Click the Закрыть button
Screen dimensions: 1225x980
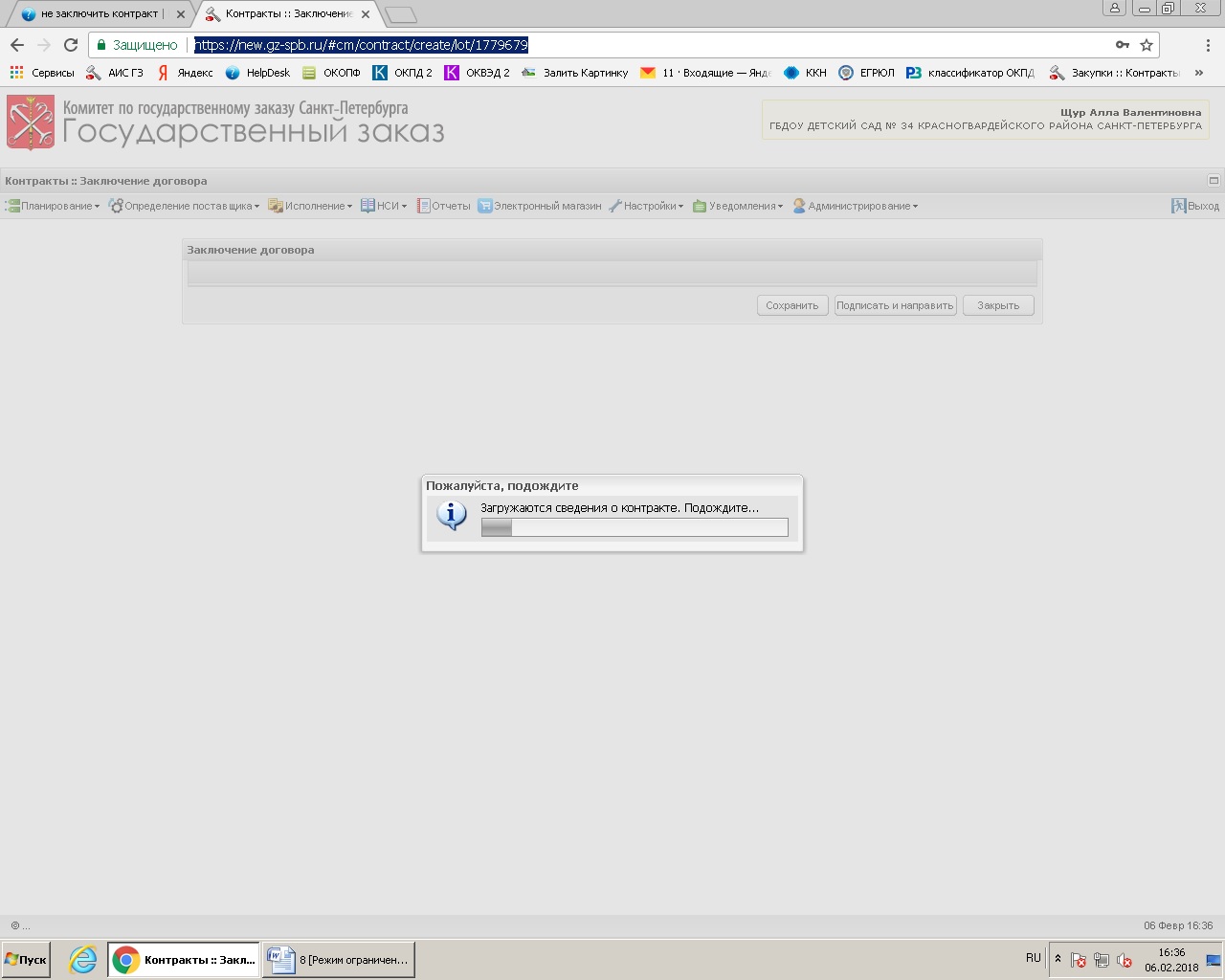(998, 305)
